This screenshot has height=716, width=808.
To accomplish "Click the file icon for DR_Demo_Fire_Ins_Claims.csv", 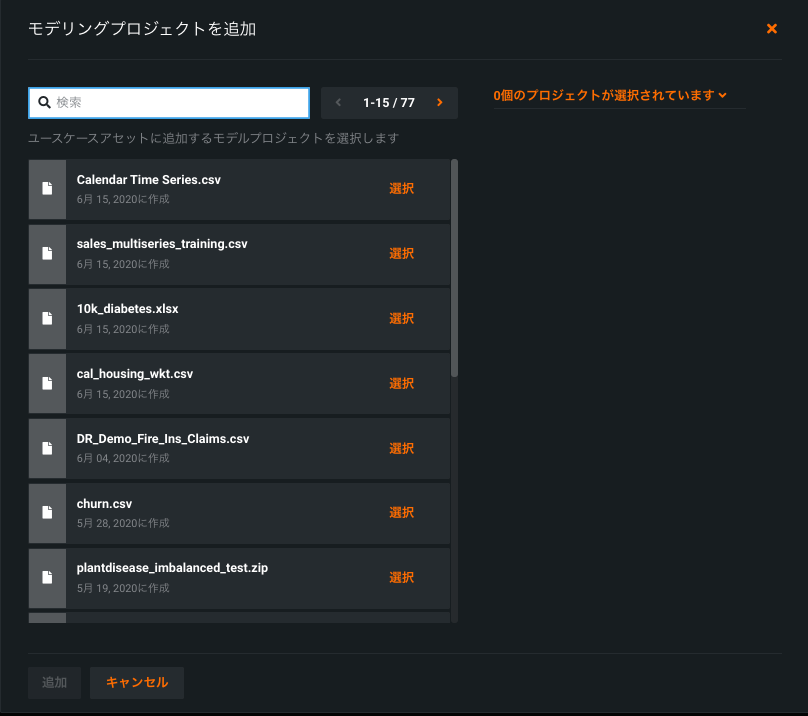I will [x=47, y=448].
